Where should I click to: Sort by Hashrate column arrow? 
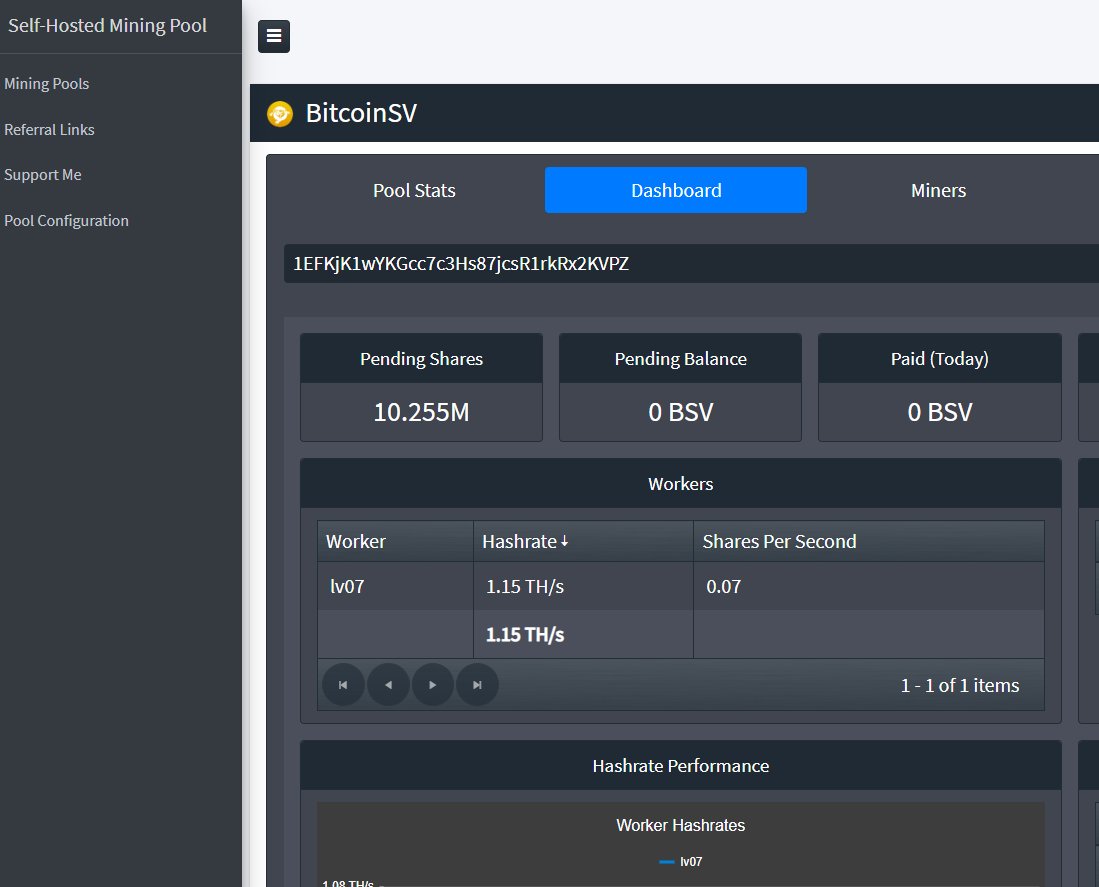(564, 542)
